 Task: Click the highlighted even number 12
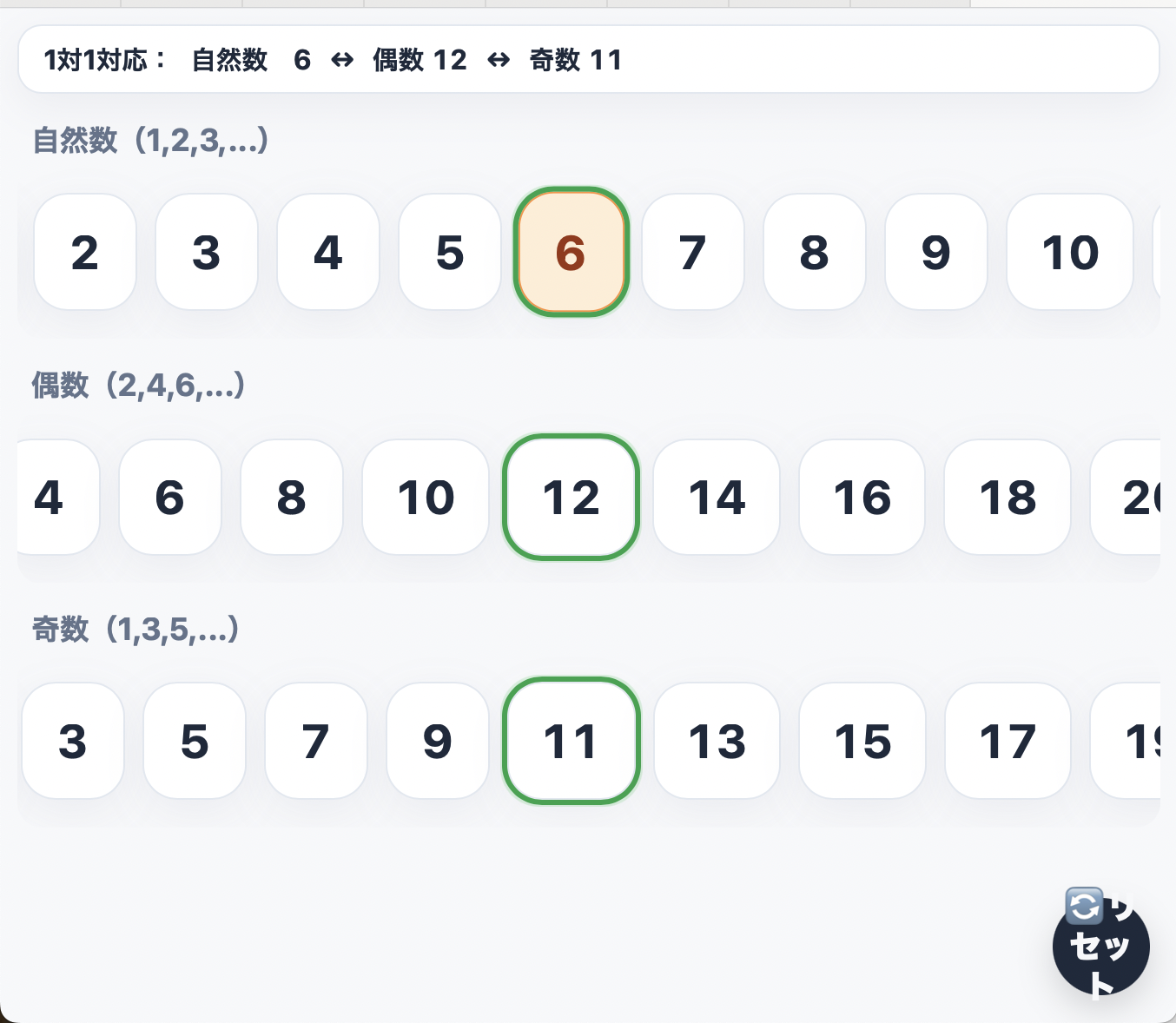coord(571,498)
